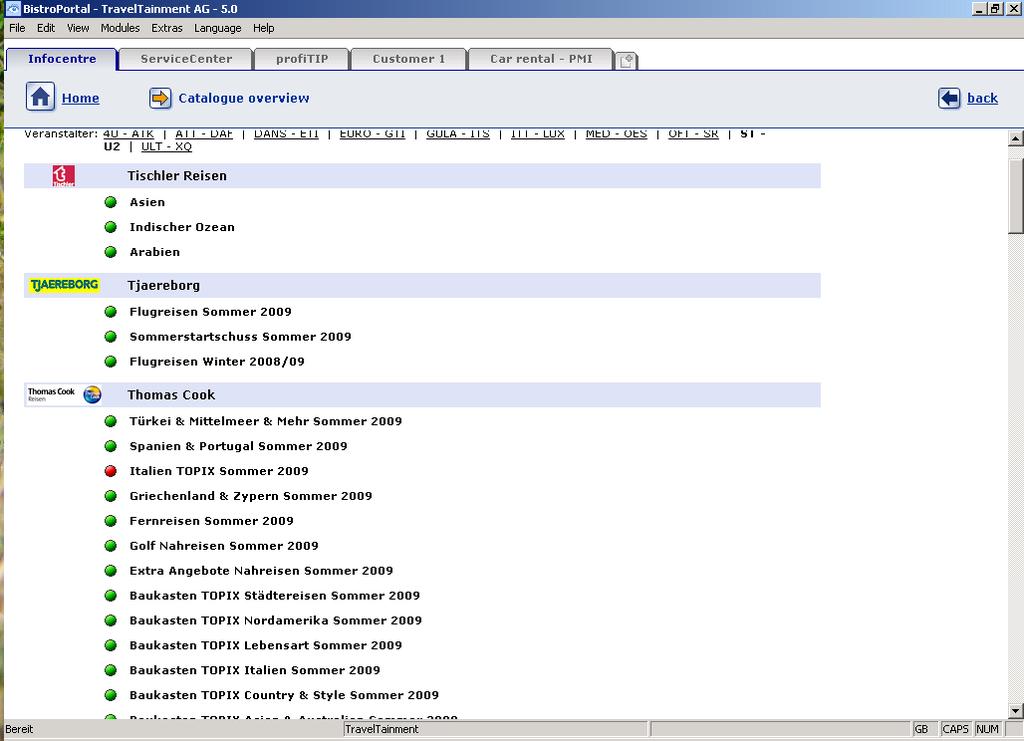Click green dot beside Baukasten TOPIX Country & Style
The image size is (1024, 741).
click(111, 695)
